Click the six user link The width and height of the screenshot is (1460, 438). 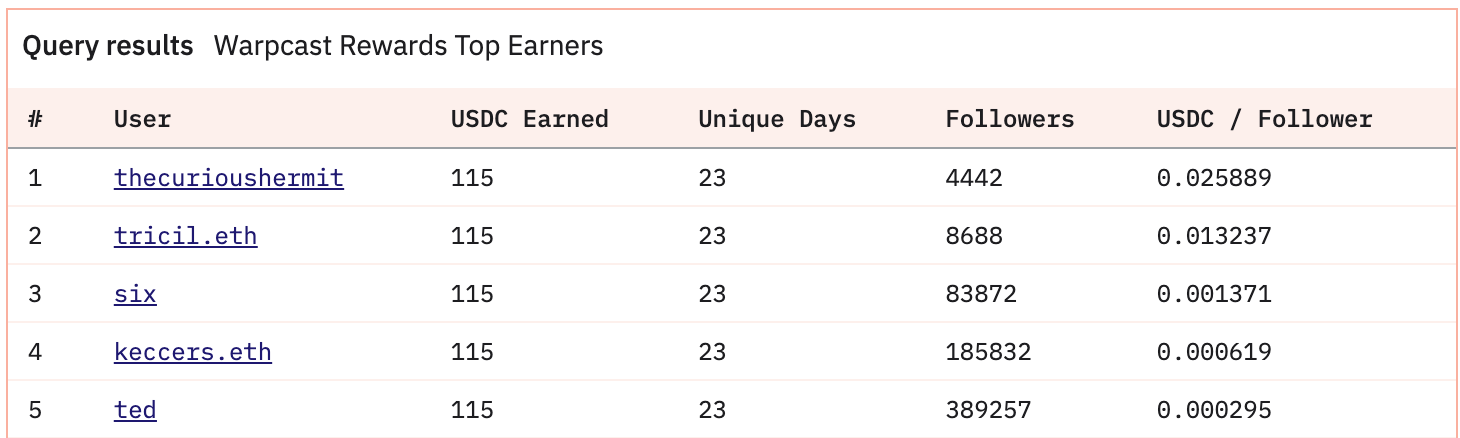click(135, 294)
